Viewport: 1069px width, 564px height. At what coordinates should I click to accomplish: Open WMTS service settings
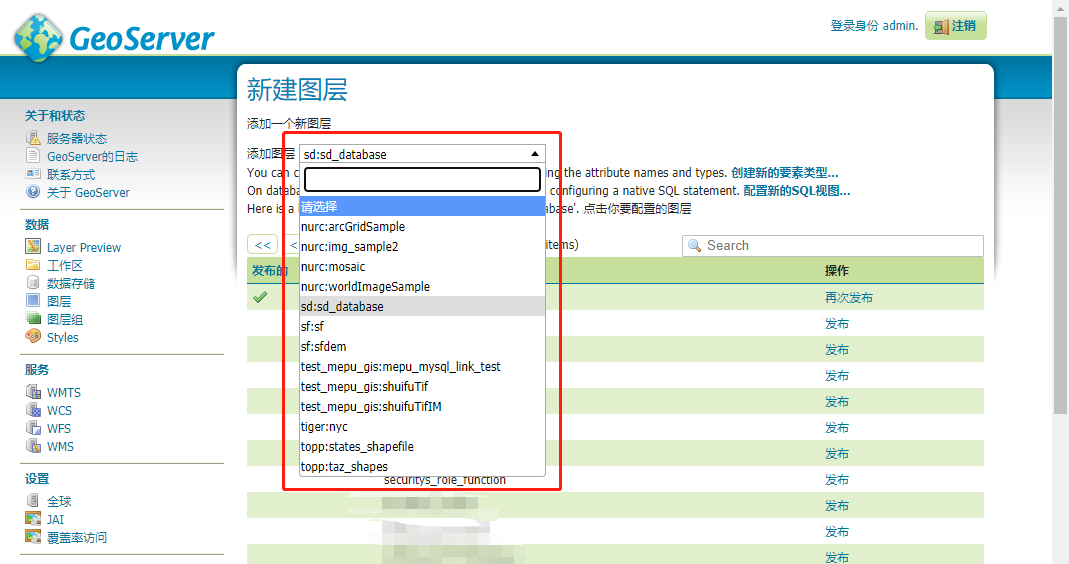pyautogui.click(x=63, y=393)
